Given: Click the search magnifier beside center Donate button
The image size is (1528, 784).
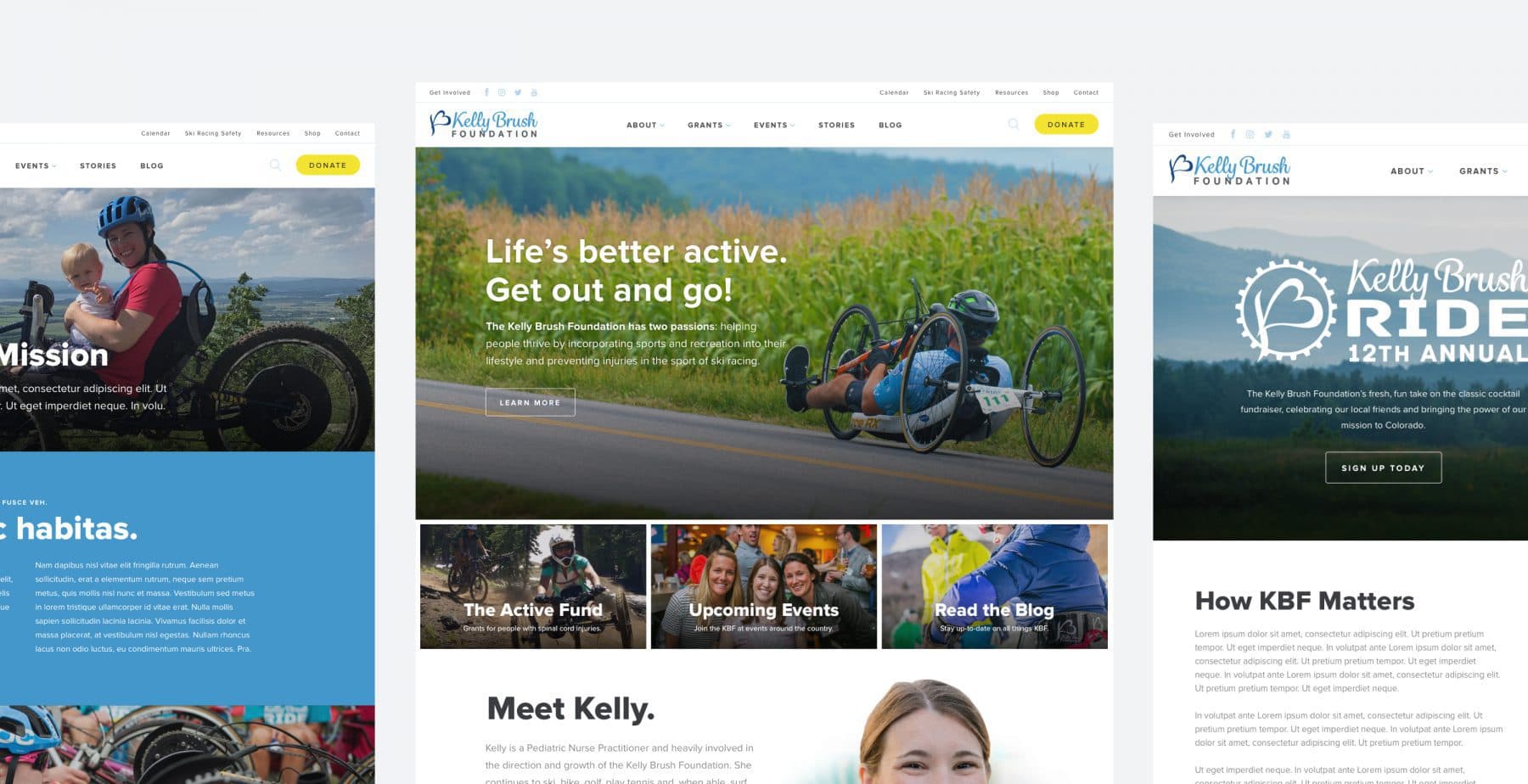Looking at the screenshot, I should point(1014,124).
